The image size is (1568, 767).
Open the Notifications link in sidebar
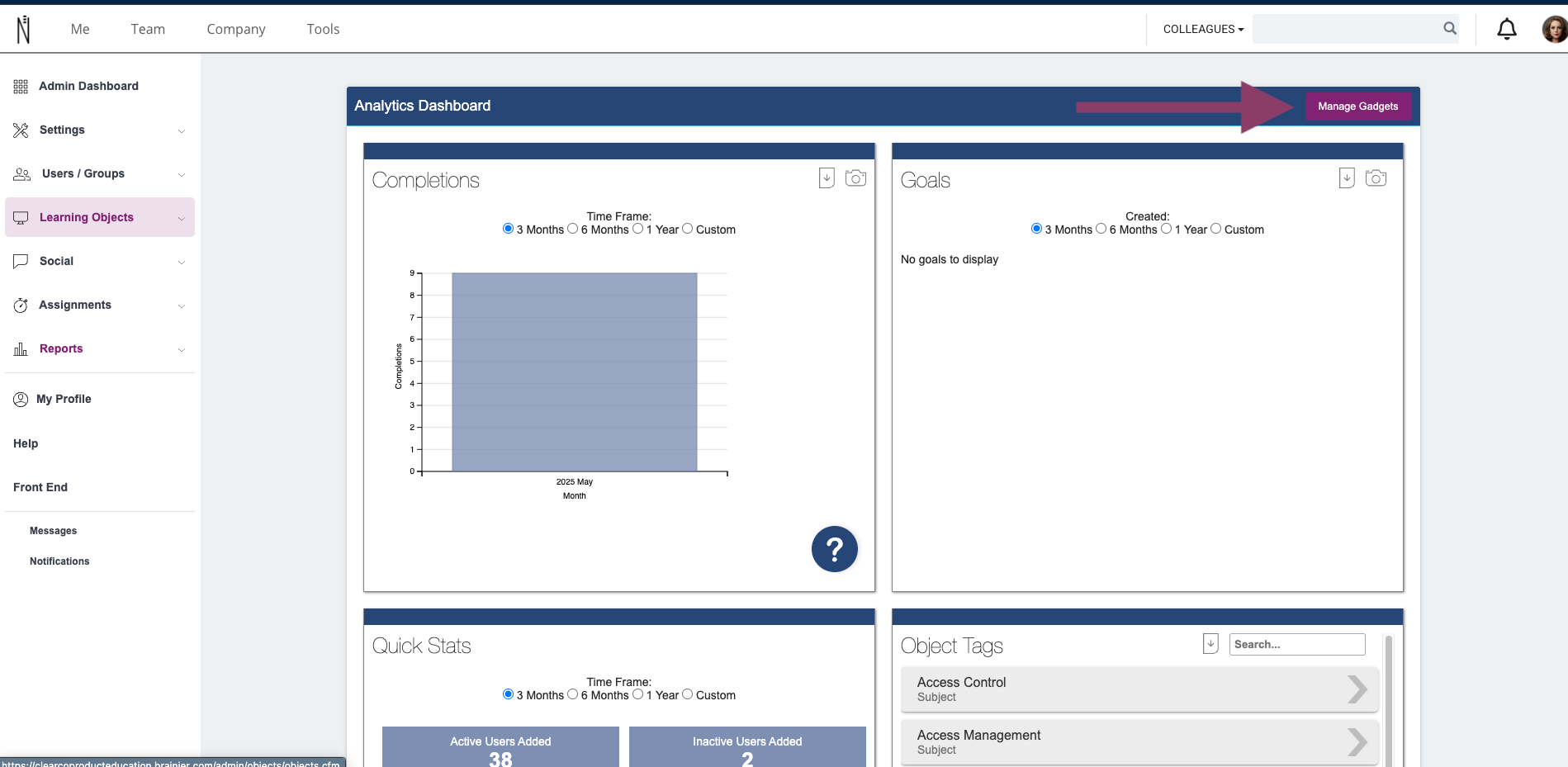pyautogui.click(x=59, y=561)
